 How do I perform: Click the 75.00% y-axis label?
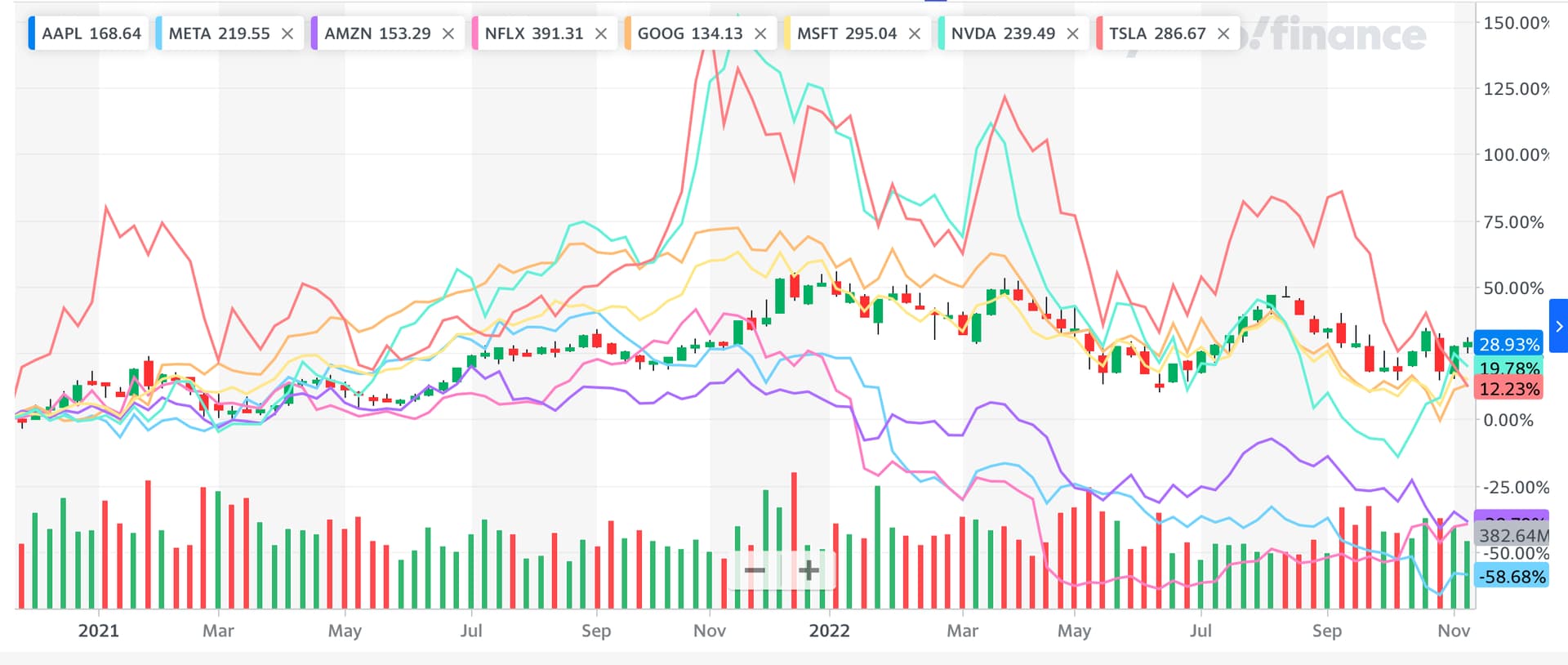coord(1513,222)
